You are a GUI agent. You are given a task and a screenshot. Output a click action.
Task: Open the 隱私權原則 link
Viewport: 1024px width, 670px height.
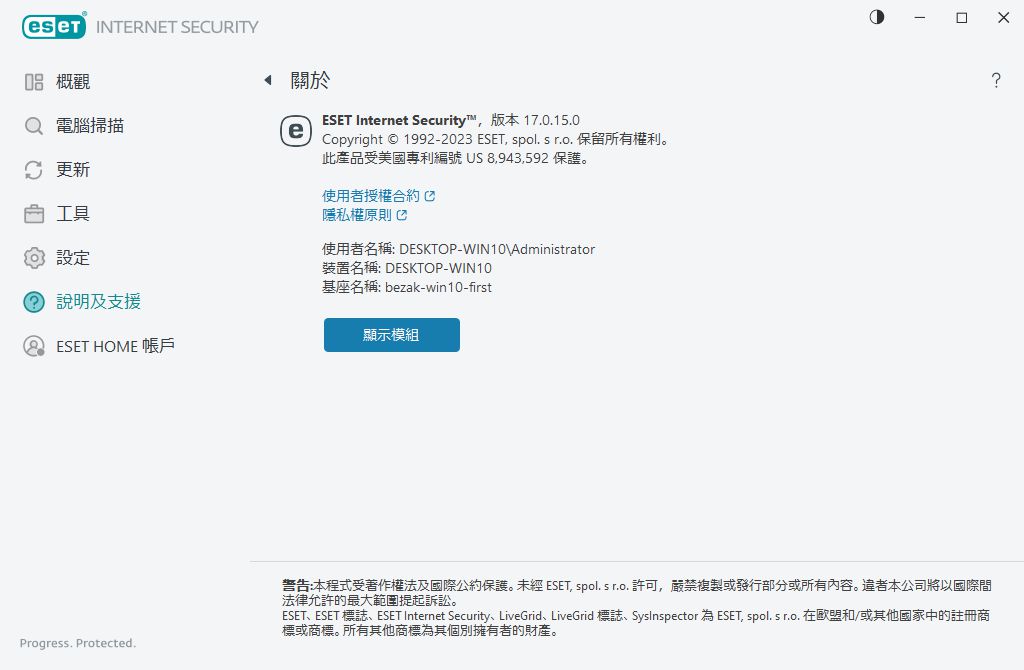pyautogui.click(x=357, y=215)
